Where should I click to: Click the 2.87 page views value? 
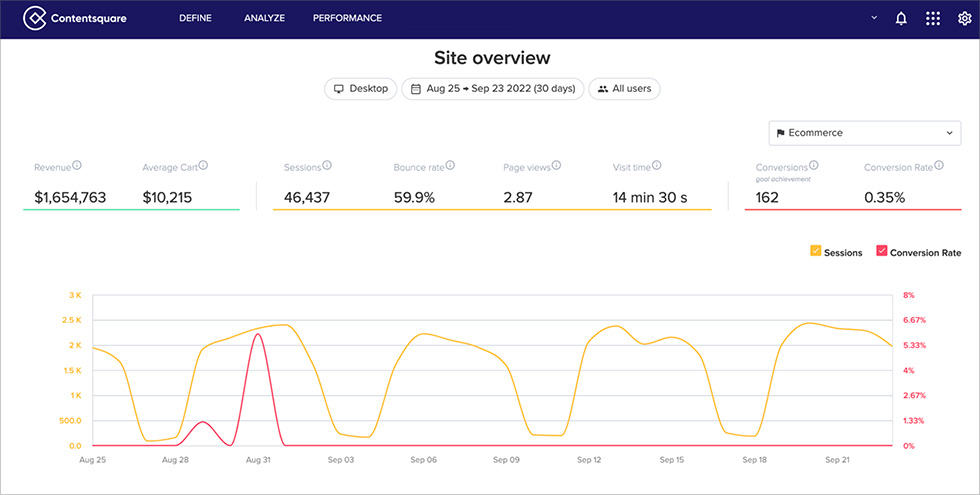coord(518,198)
